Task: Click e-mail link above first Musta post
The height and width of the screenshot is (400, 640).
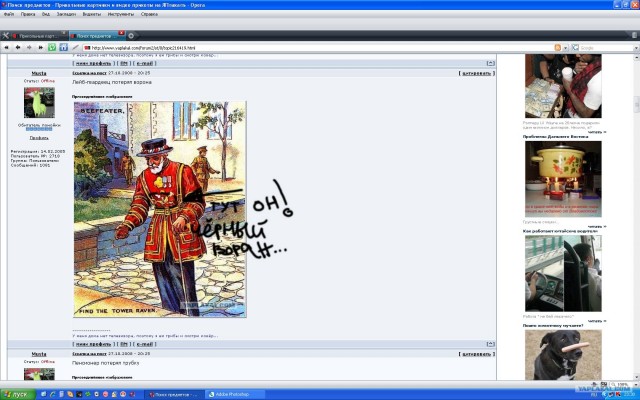Action: coord(144,63)
